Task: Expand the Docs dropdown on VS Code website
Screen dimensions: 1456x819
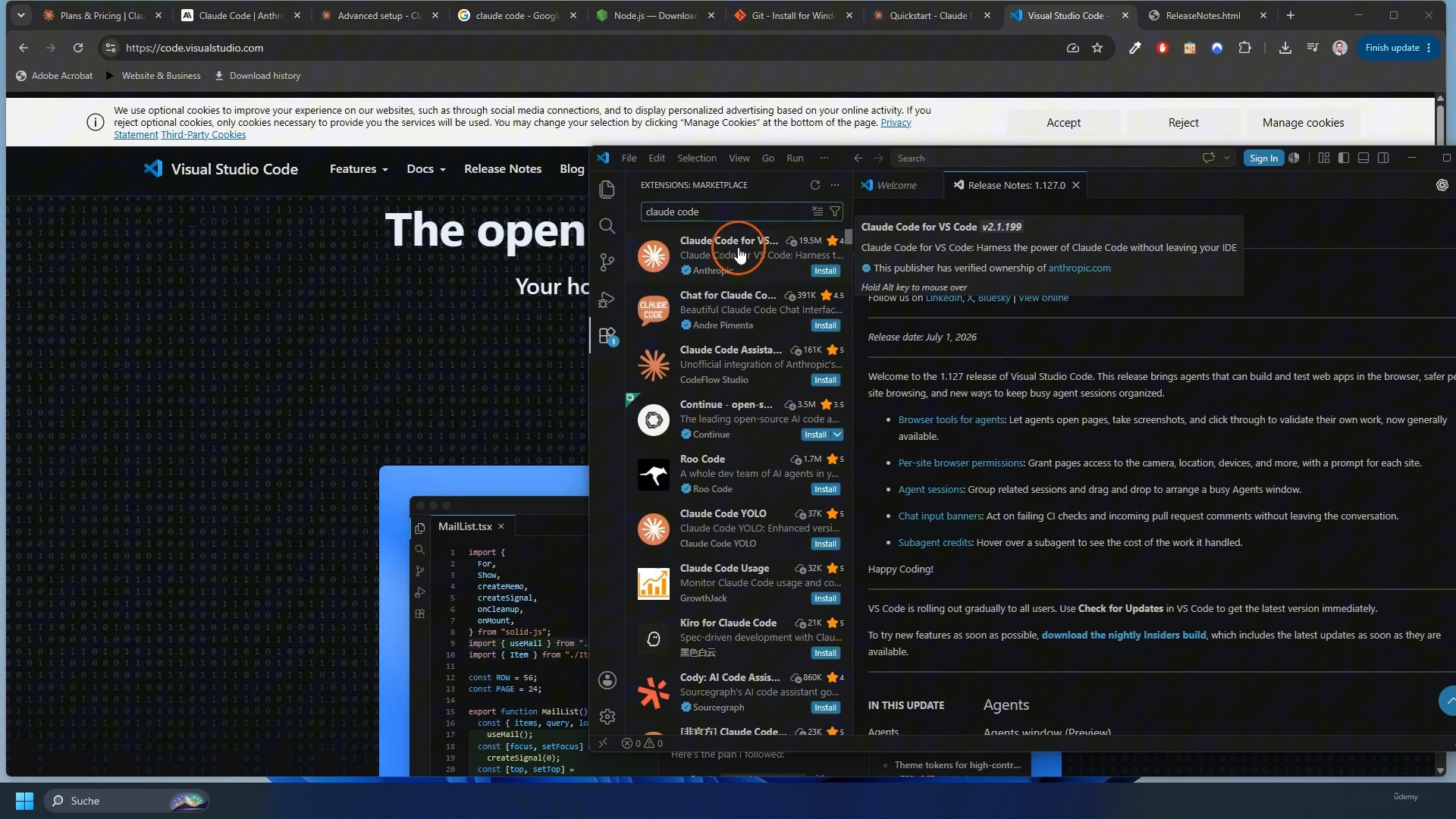Action: [x=426, y=169]
